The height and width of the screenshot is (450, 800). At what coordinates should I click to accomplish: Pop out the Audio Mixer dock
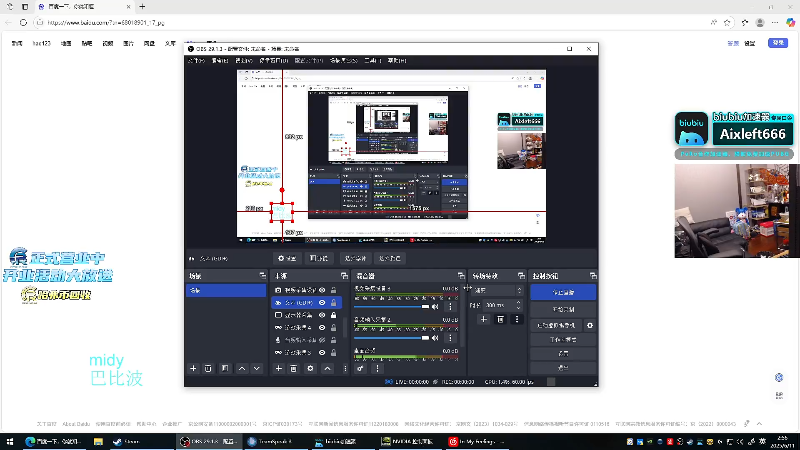(x=461, y=276)
